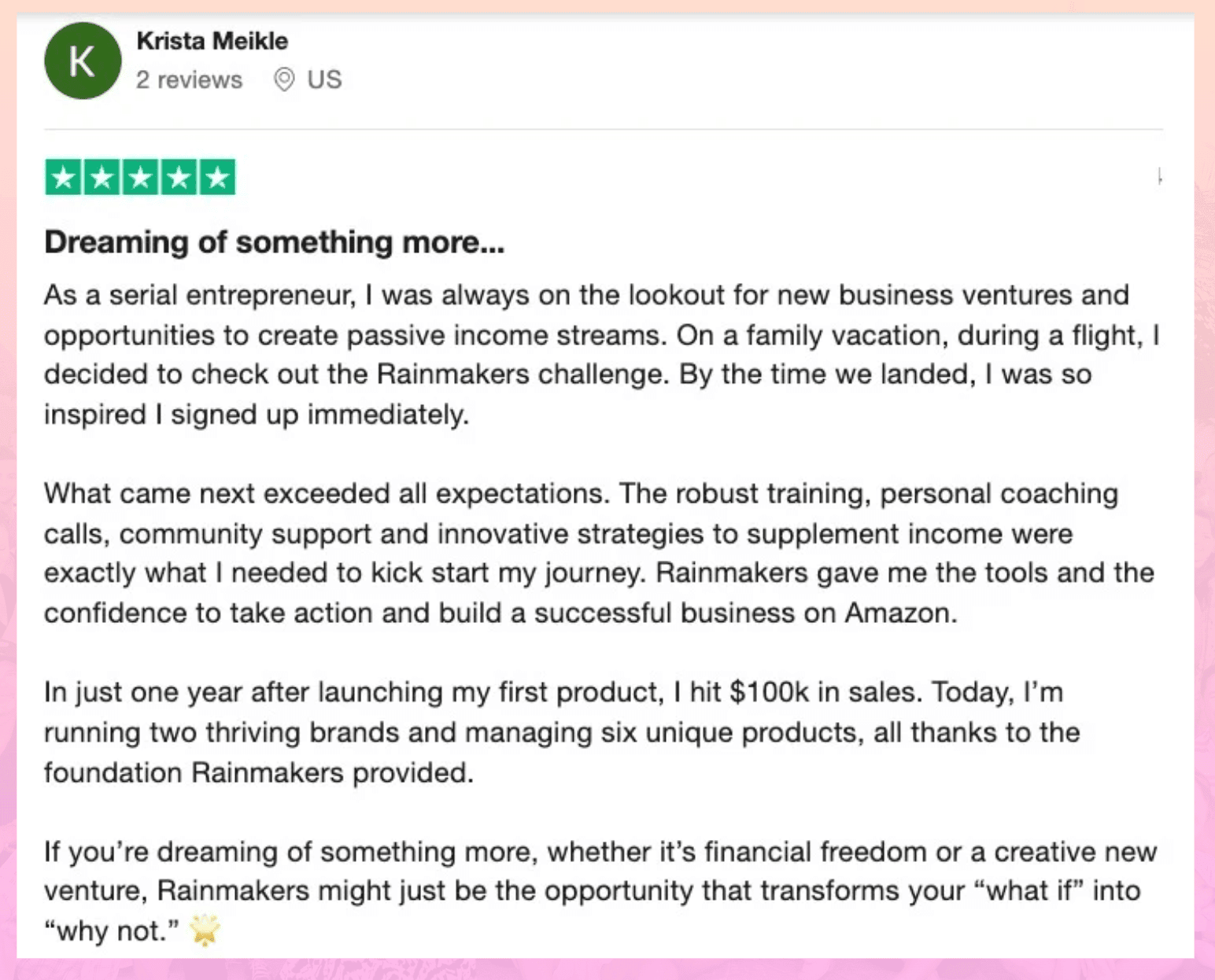The image size is (1215, 980).
Task: Click the divider line under the reviewer header
Action: [x=604, y=129]
